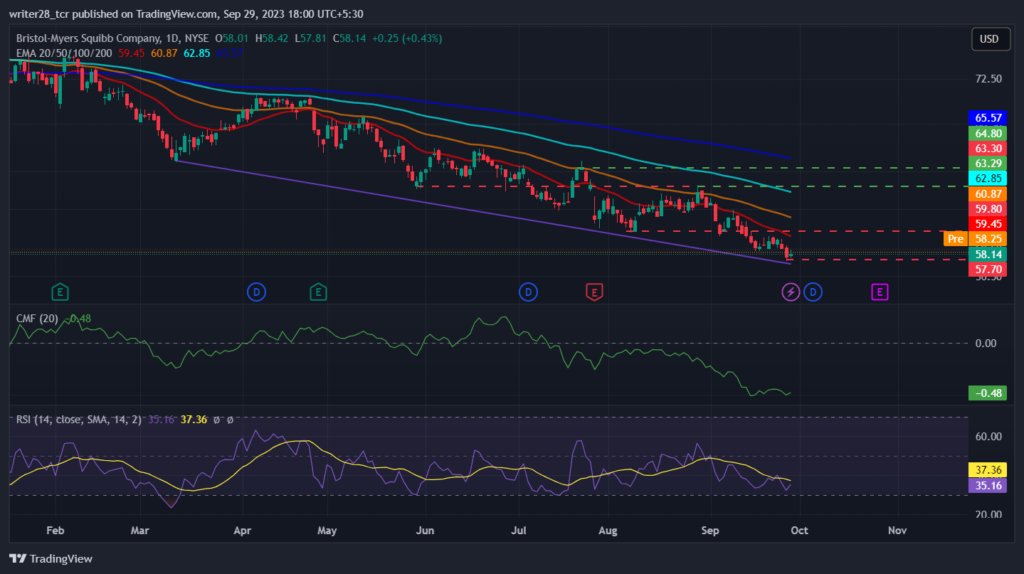This screenshot has height=574, width=1024.
Task: Select the RSI (14, close, SMA, 14, 2) legend
Action: pyautogui.click(x=78, y=419)
